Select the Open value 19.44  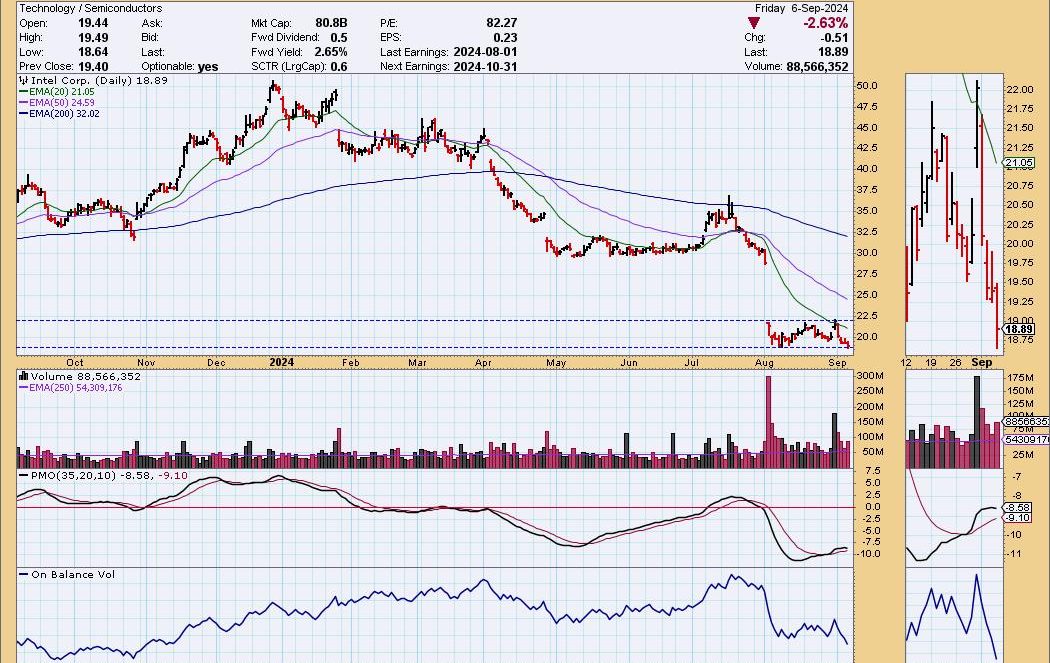tap(93, 23)
